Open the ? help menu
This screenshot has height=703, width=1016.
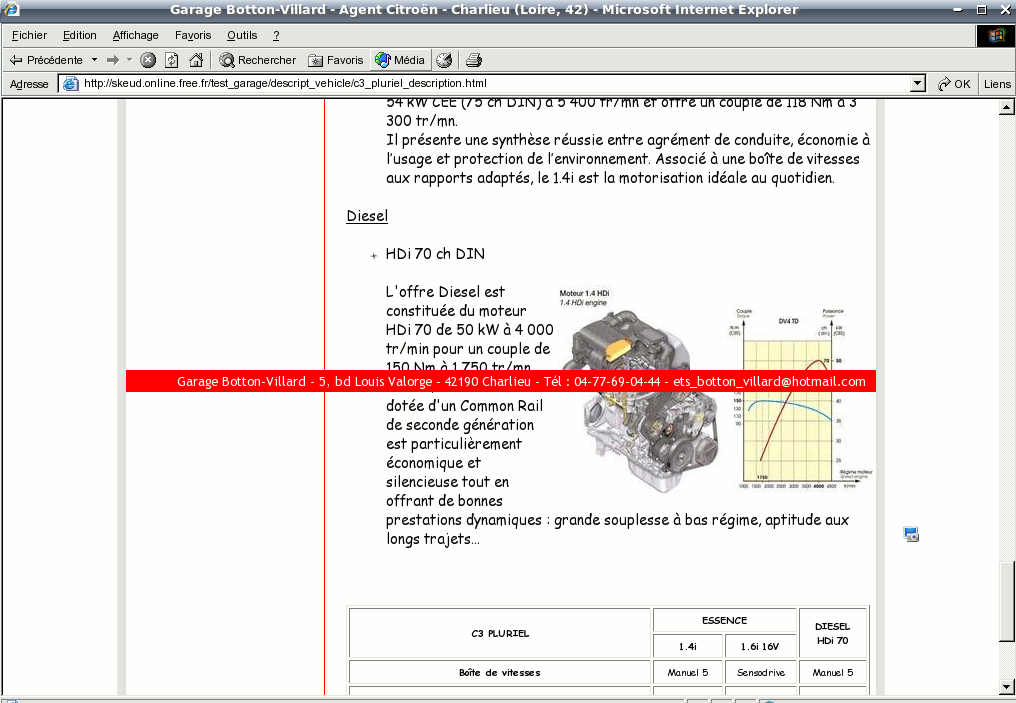pyautogui.click(x=276, y=36)
